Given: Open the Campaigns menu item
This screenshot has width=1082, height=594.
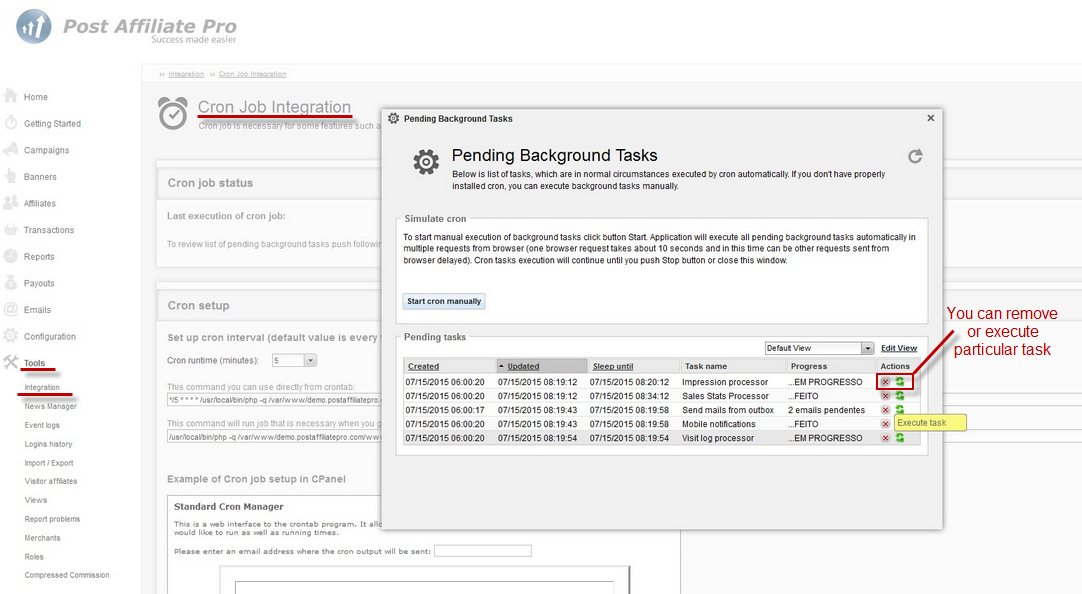Looking at the screenshot, I should pyautogui.click(x=46, y=150).
